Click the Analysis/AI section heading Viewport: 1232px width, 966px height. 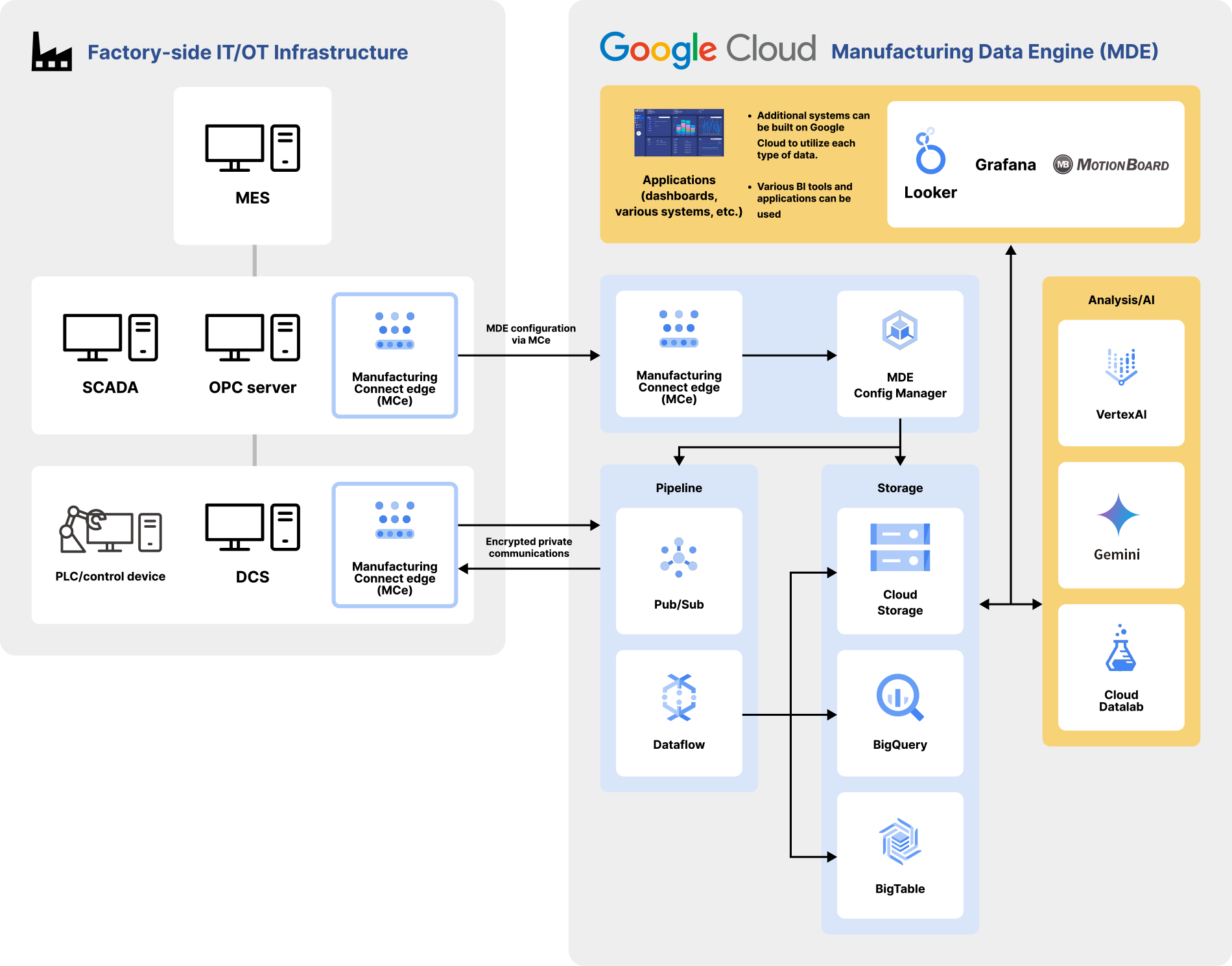click(x=1121, y=300)
